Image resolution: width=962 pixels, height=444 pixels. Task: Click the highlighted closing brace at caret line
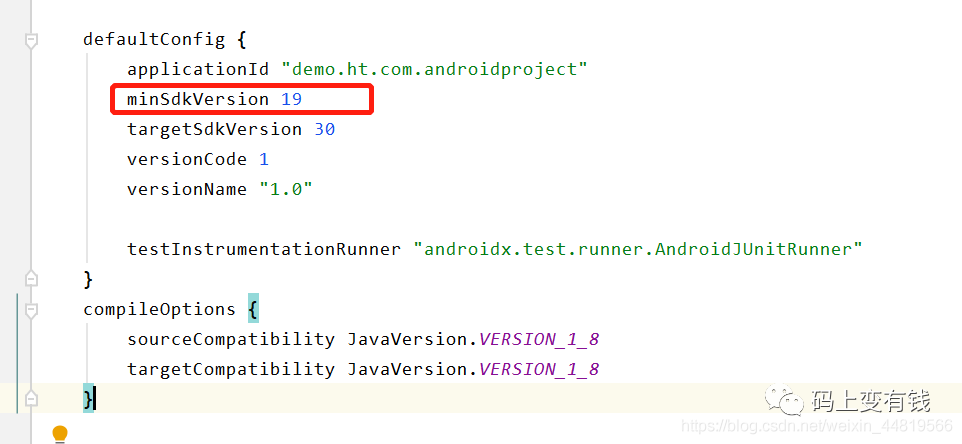(88, 400)
